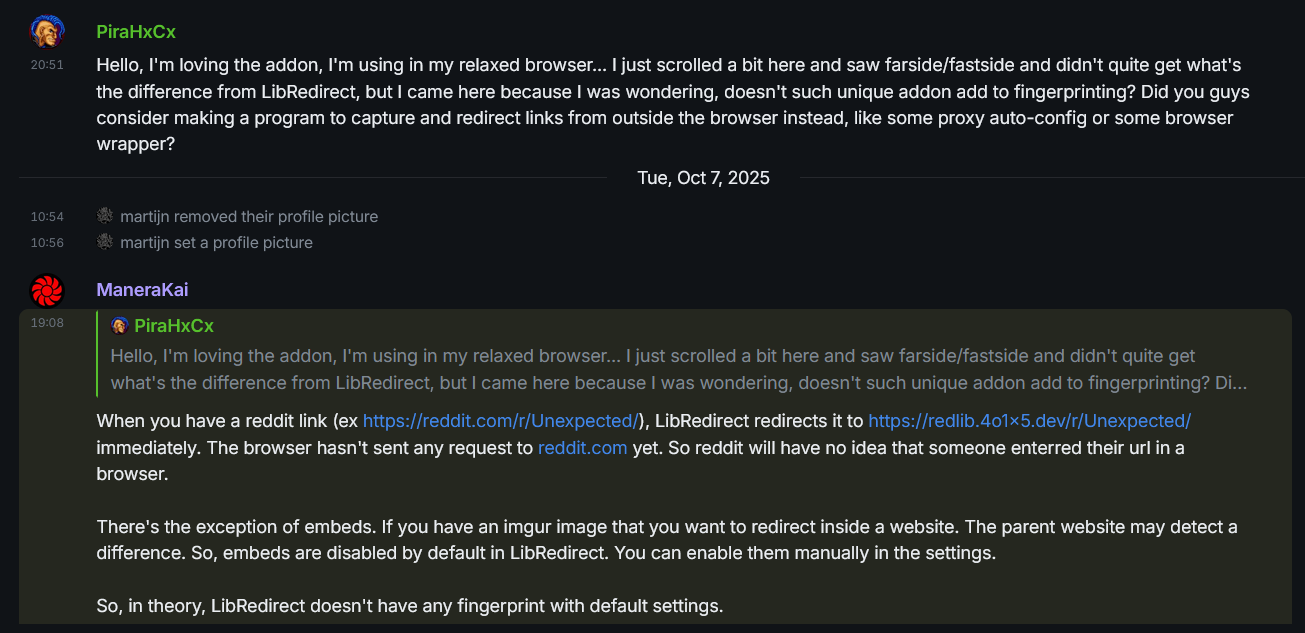Click the ManeraKai username
The width and height of the screenshot is (1305, 633).
(x=142, y=290)
